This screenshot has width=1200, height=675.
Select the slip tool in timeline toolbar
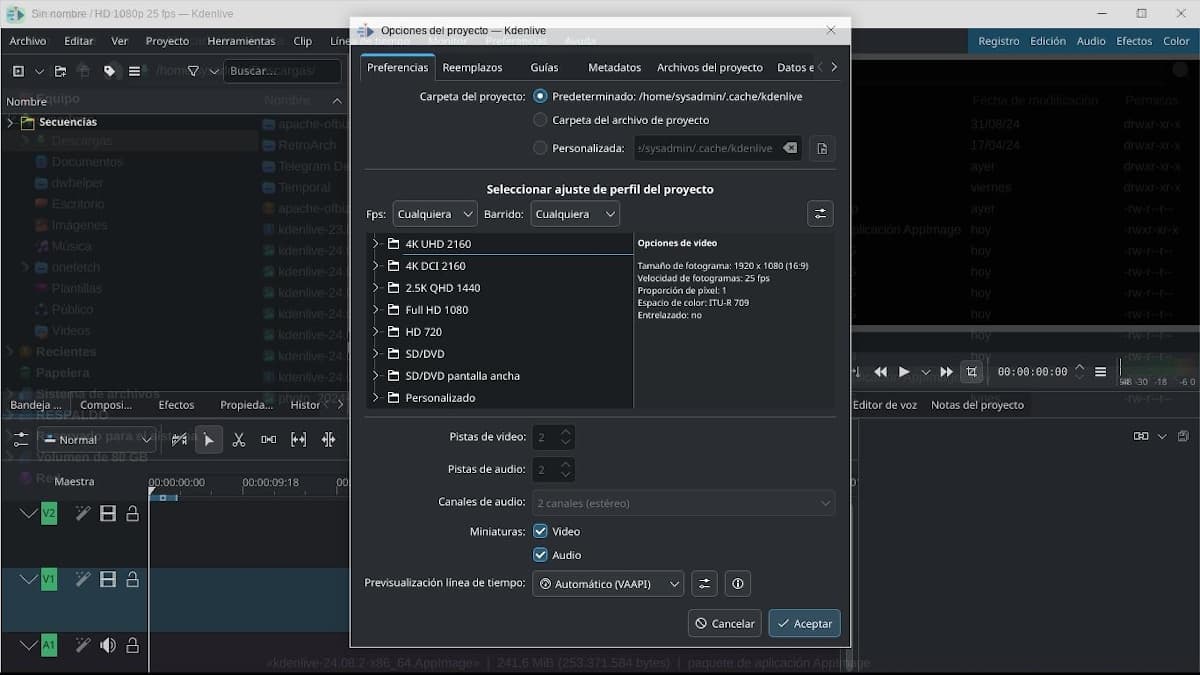299,439
